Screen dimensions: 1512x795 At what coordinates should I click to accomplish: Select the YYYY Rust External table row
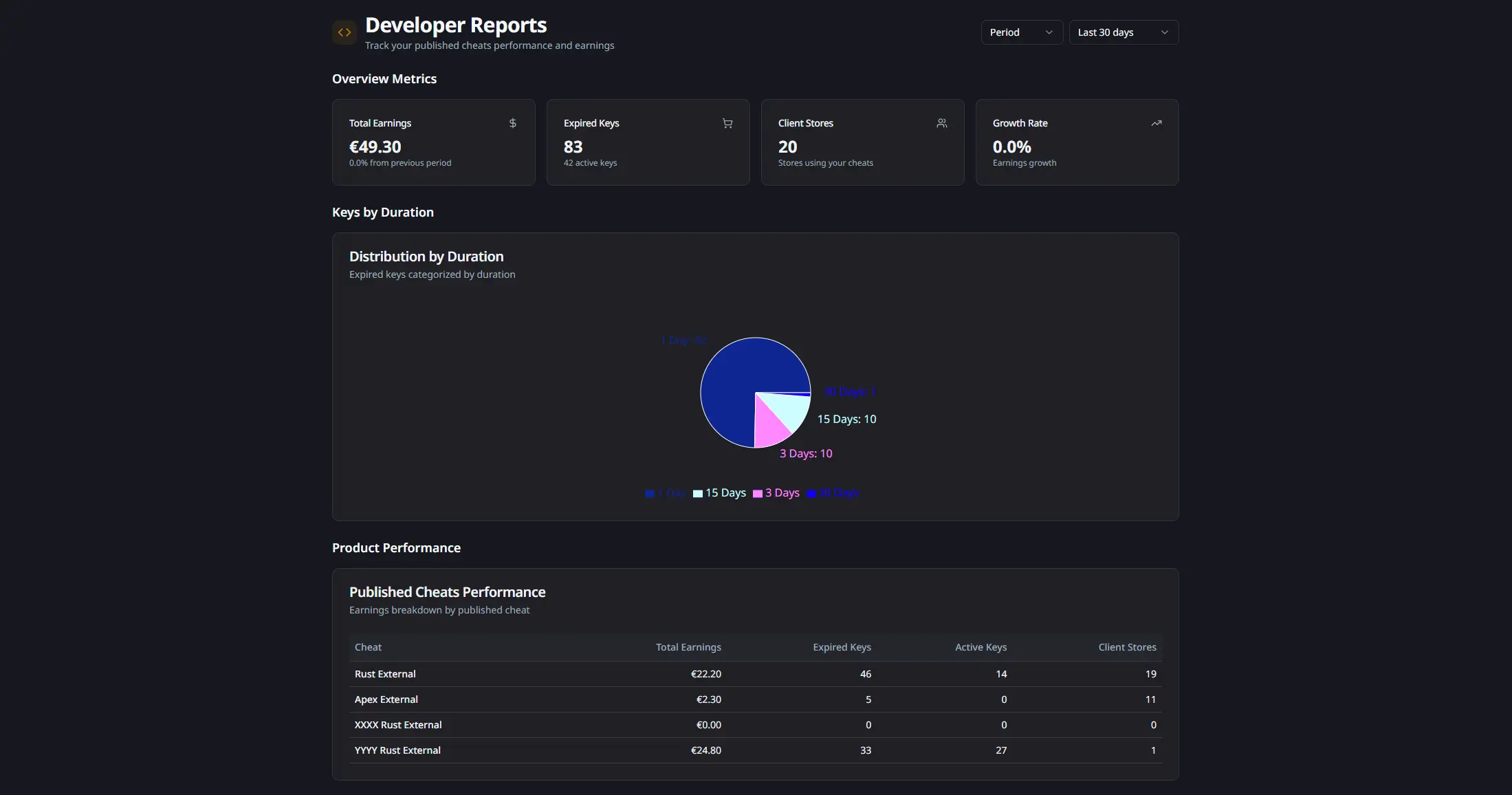397,750
